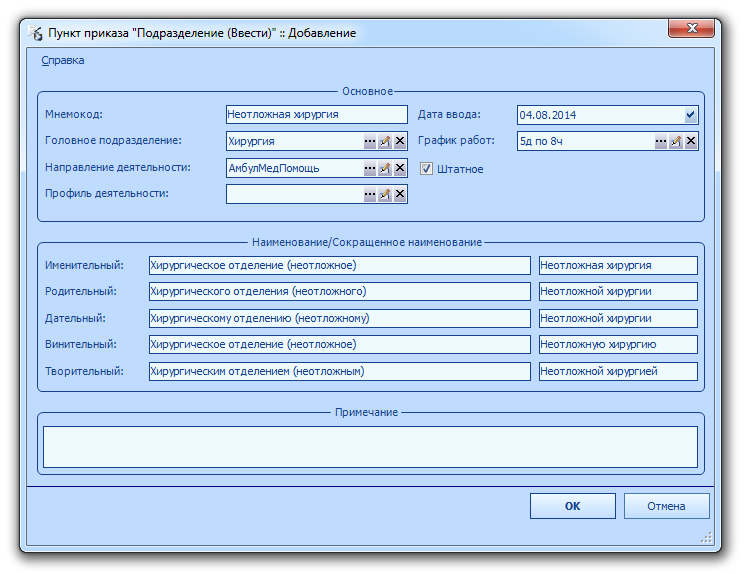This screenshot has height=574, width=745.
Task: Click the Мнемокод label
Action: tap(74, 115)
